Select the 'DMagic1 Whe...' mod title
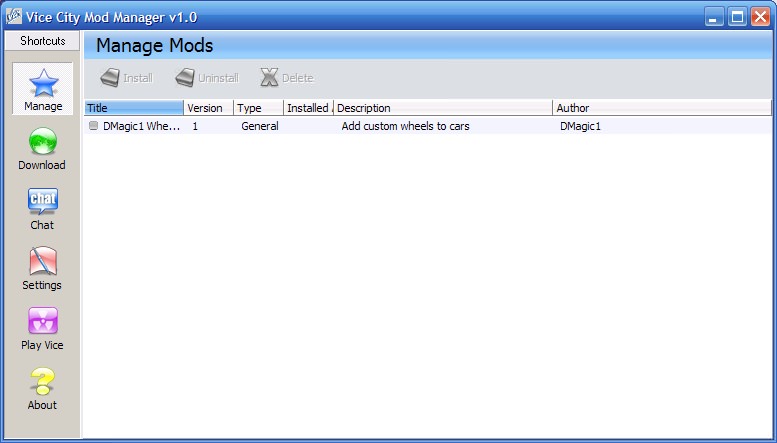777x443 pixels. (x=141, y=126)
